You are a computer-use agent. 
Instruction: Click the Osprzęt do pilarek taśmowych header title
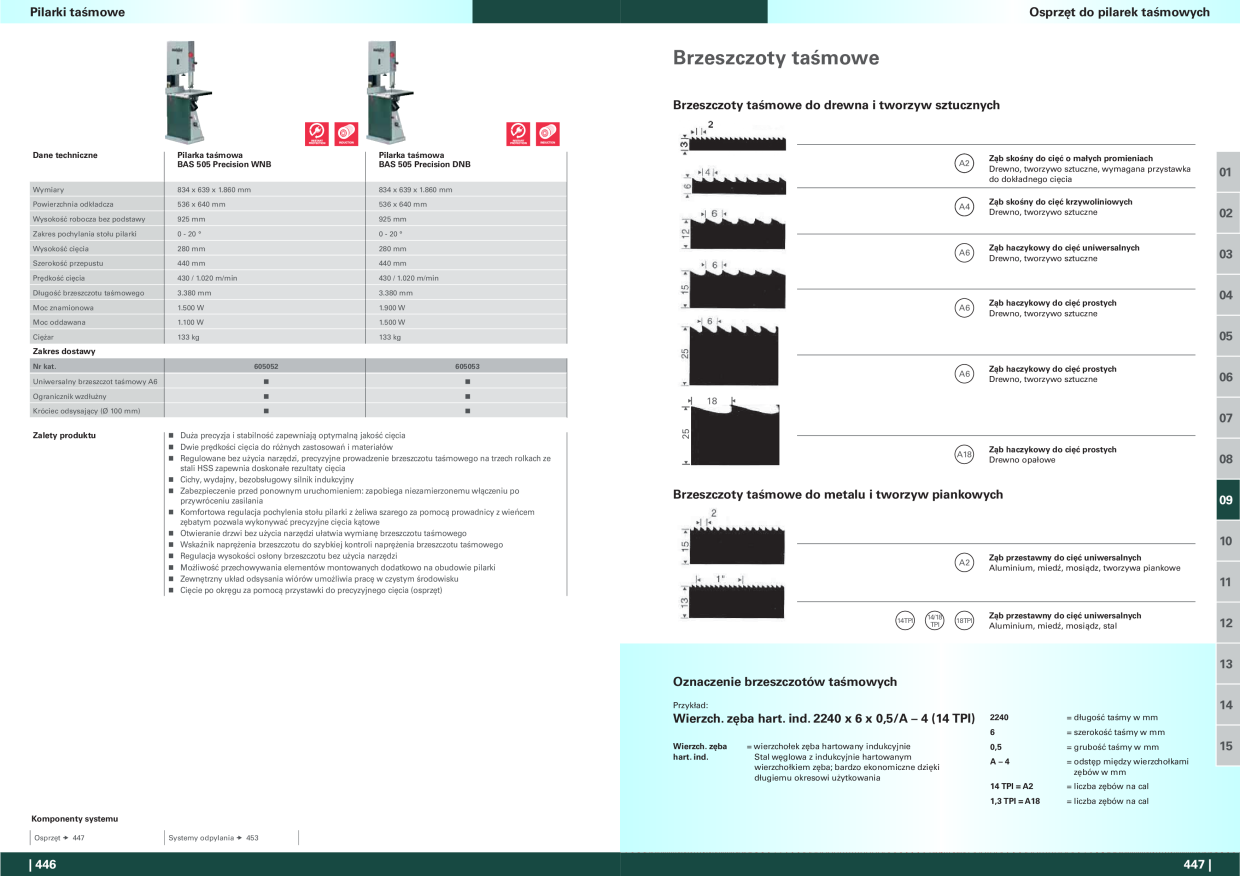click(x=1119, y=12)
